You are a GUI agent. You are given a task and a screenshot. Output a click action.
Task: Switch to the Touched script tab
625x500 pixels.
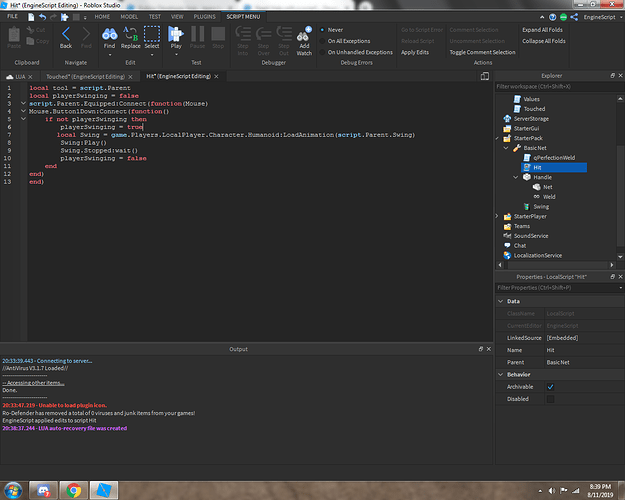tap(85, 77)
